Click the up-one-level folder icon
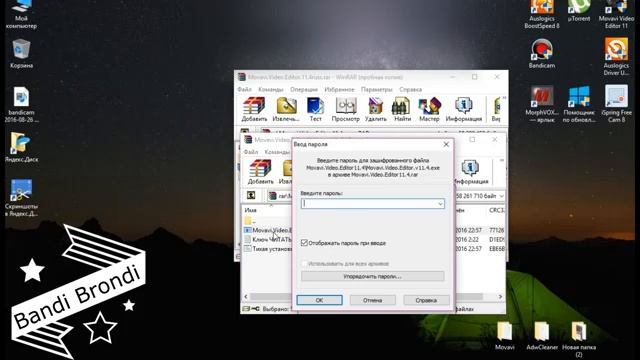This screenshot has width=640, height=360. coord(251,196)
